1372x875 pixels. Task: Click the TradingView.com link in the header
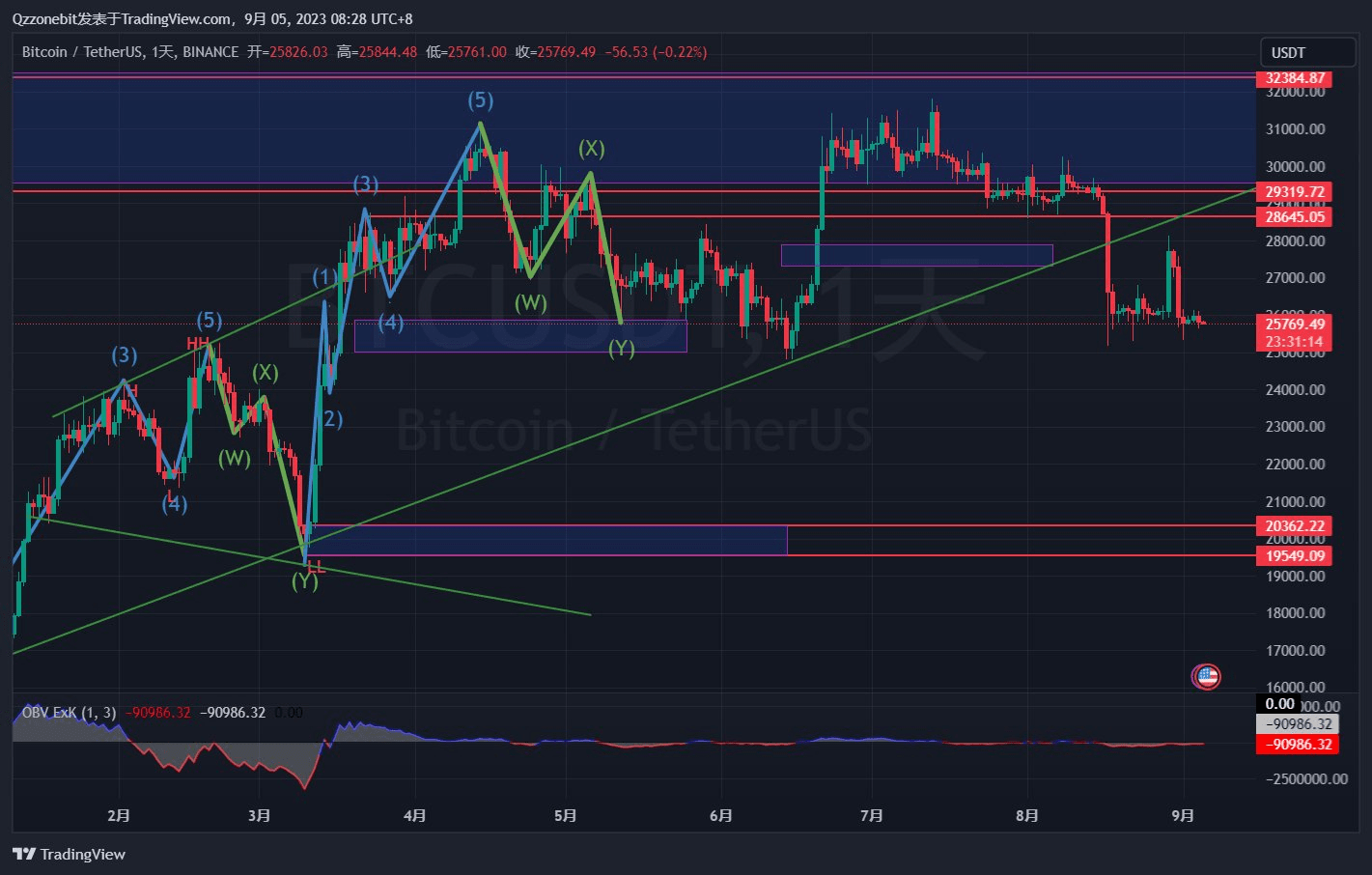pyautogui.click(x=175, y=18)
